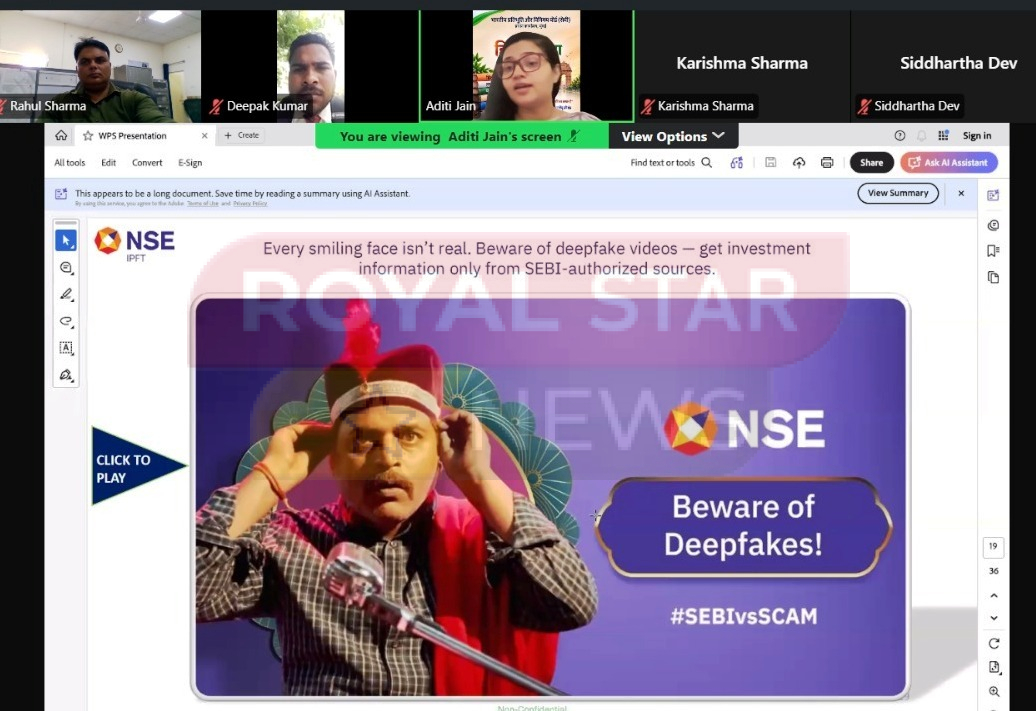This screenshot has width=1036, height=711.
Task: Choose the Add comment tool
Action: coord(65,268)
